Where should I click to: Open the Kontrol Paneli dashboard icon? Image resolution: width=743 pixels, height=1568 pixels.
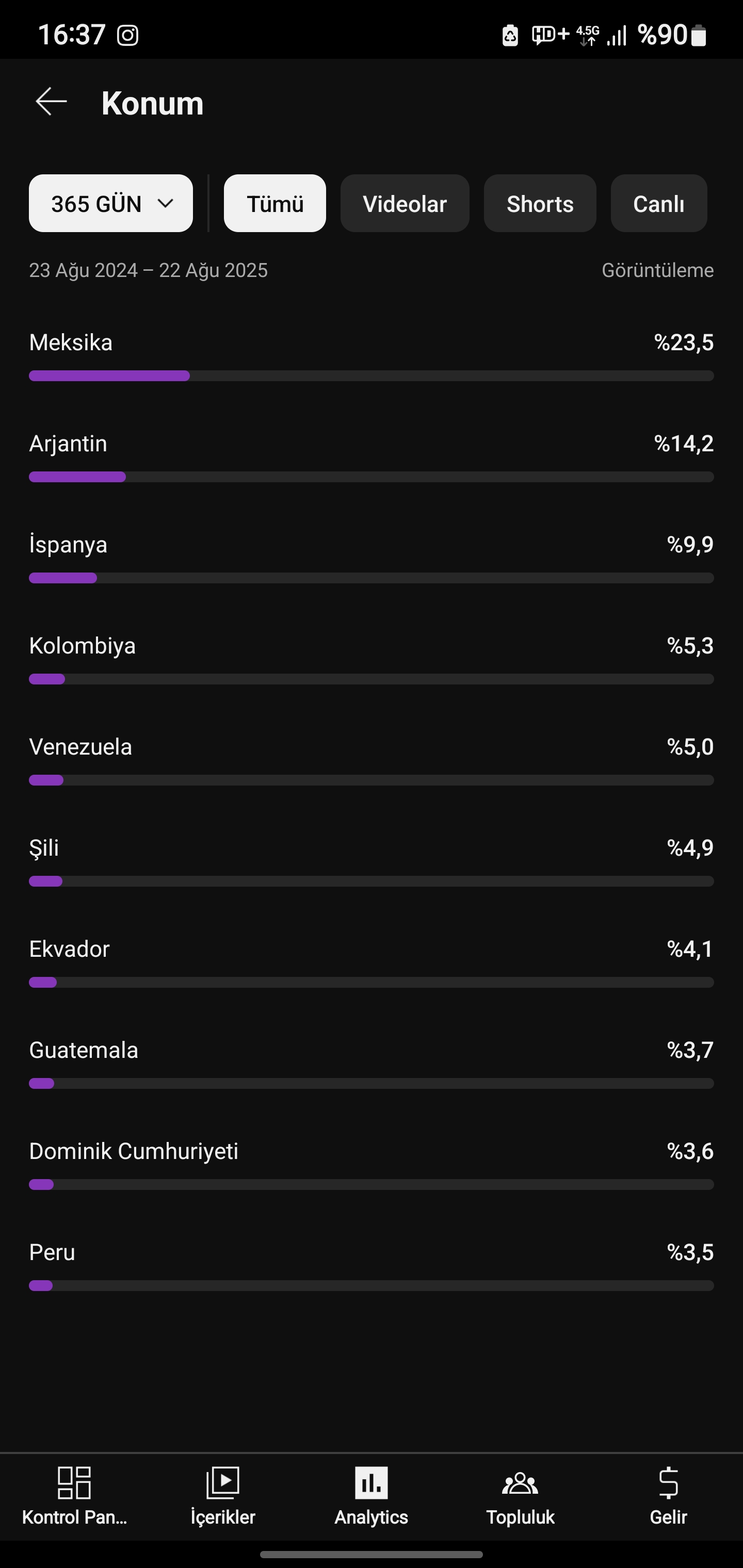pyautogui.click(x=74, y=1482)
